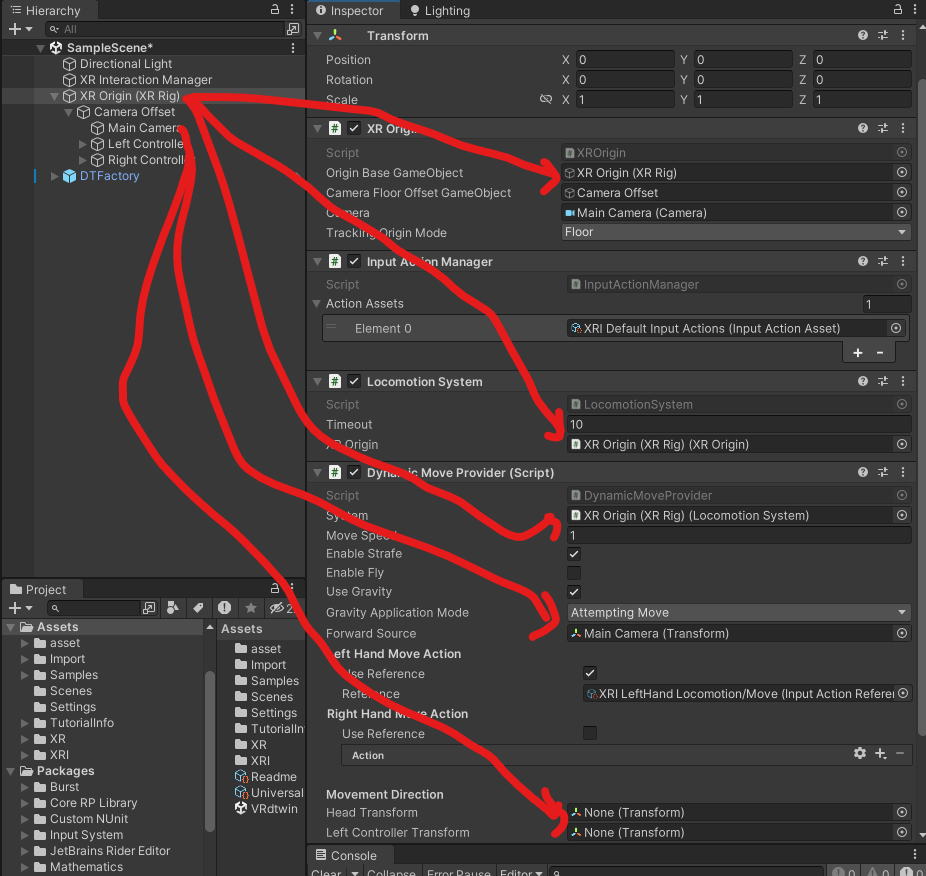Open the Console tab
The image size is (926, 876).
[x=347, y=855]
